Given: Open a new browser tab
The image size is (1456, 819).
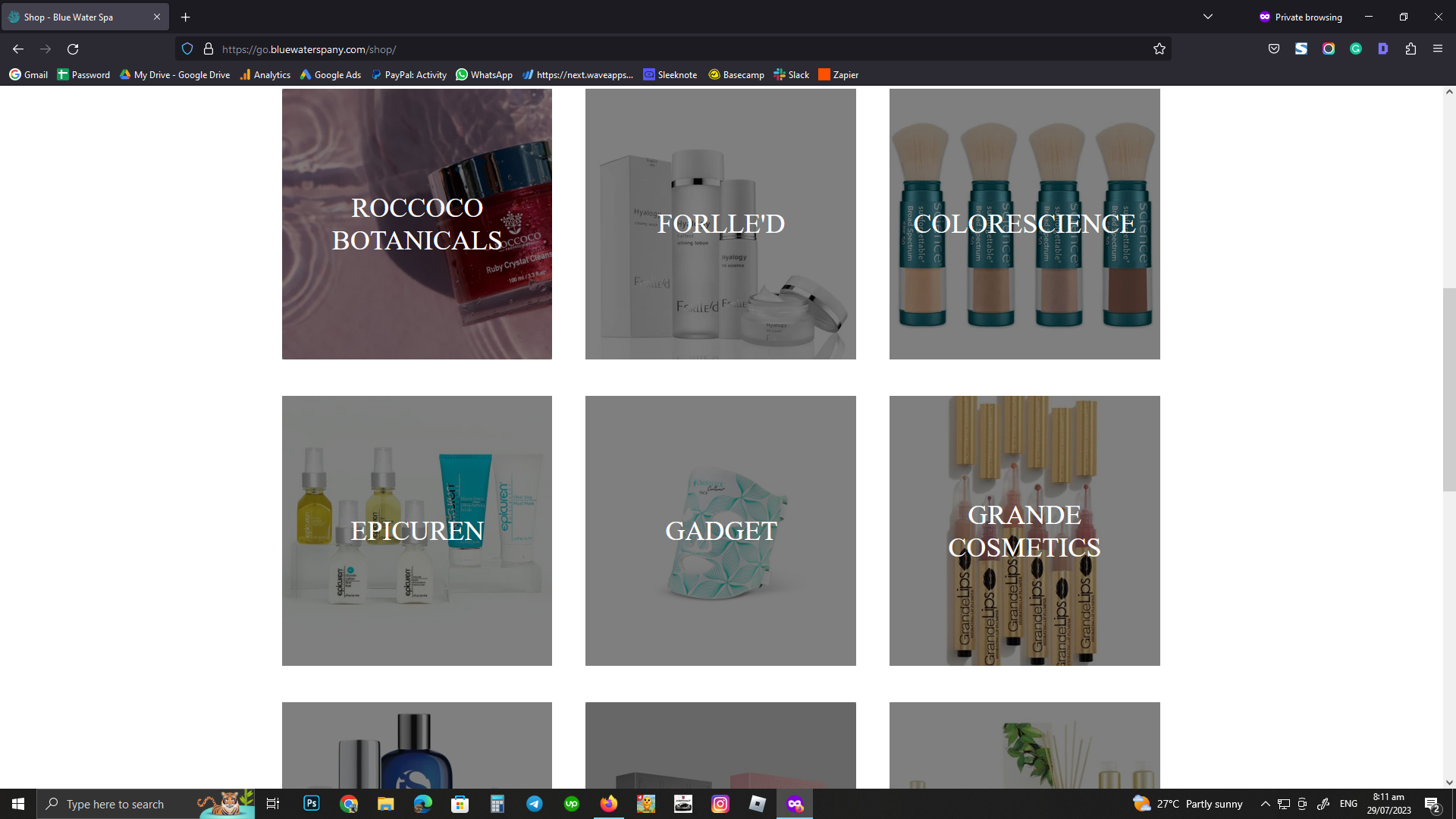Looking at the screenshot, I should pos(185,17).
